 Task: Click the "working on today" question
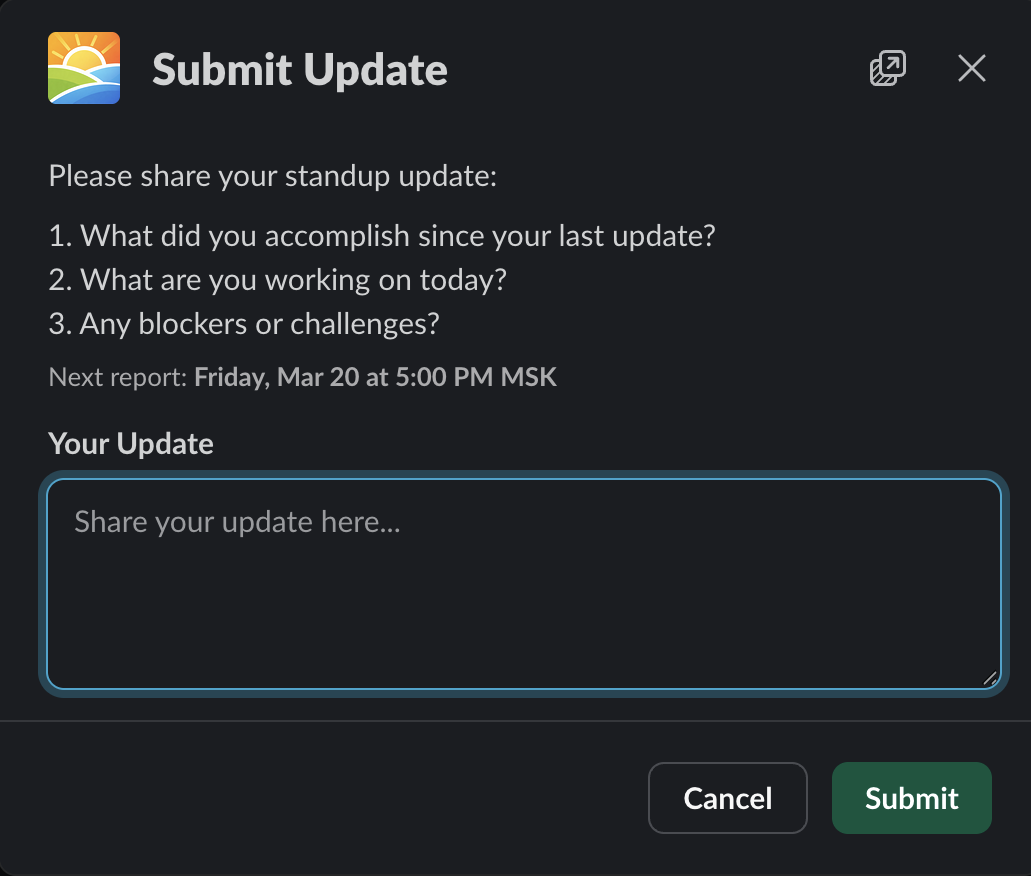point(293,280)
